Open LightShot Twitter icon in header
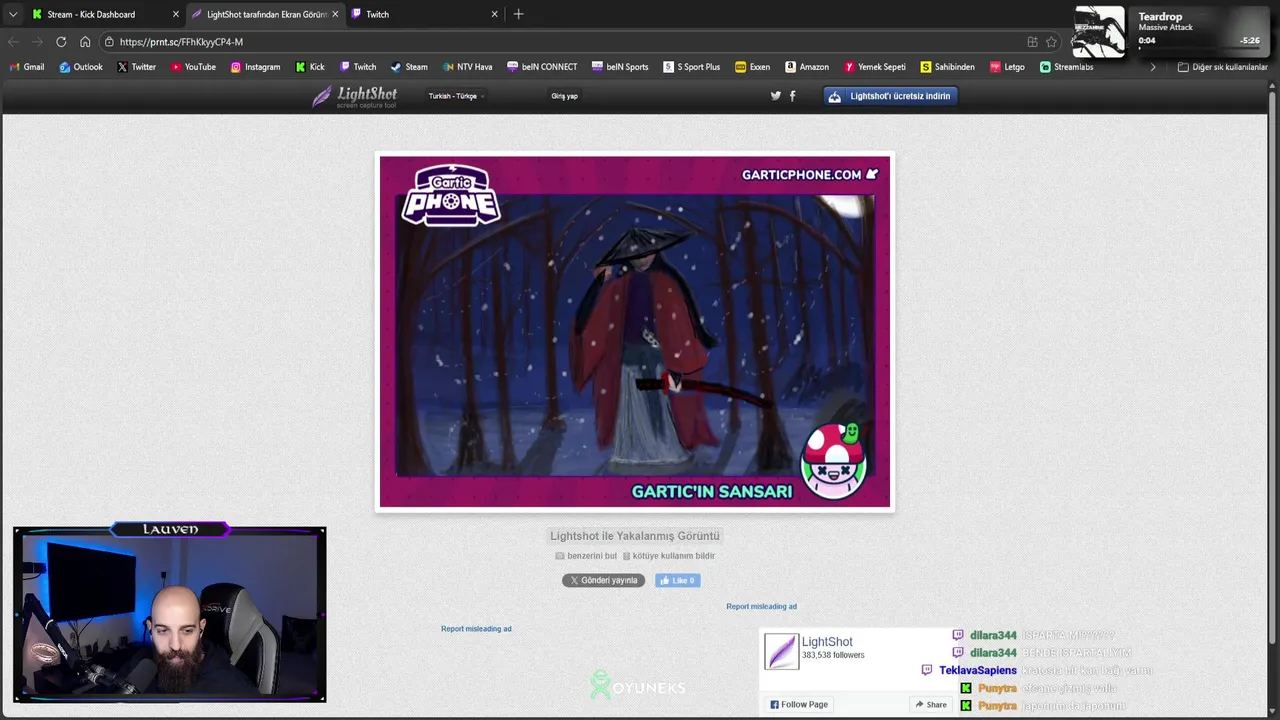The width and height of the screenshot is (1280, 720). coord(775,96)
